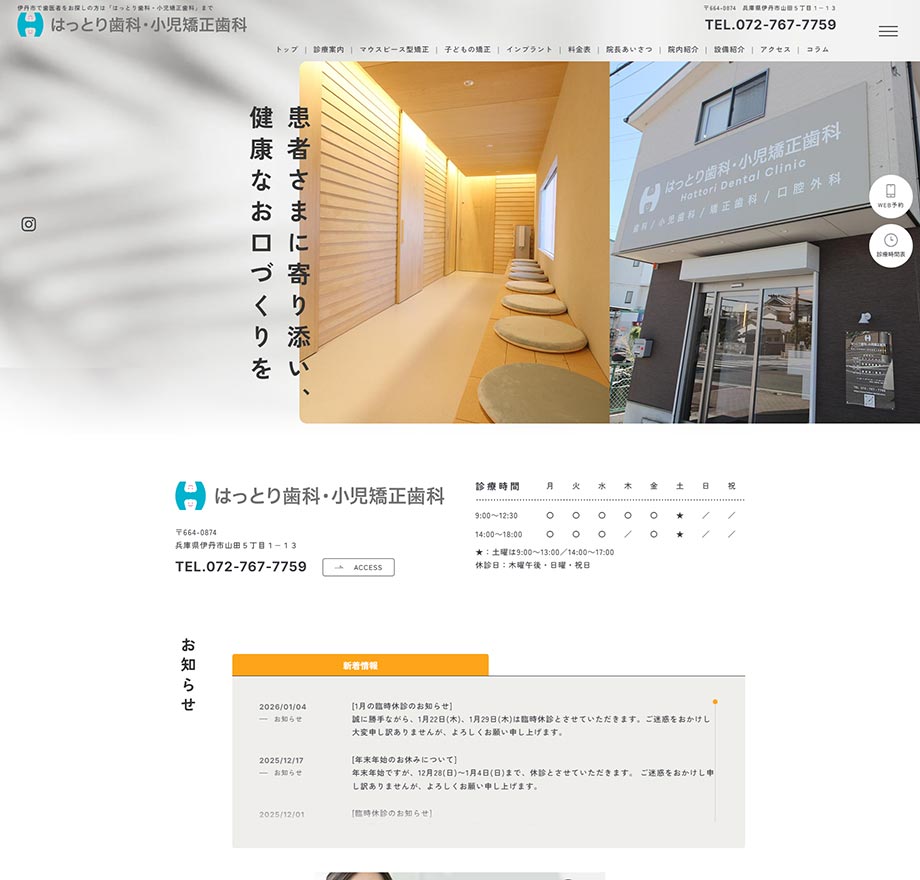Click the ACCESS button

[x=358, y=567]
